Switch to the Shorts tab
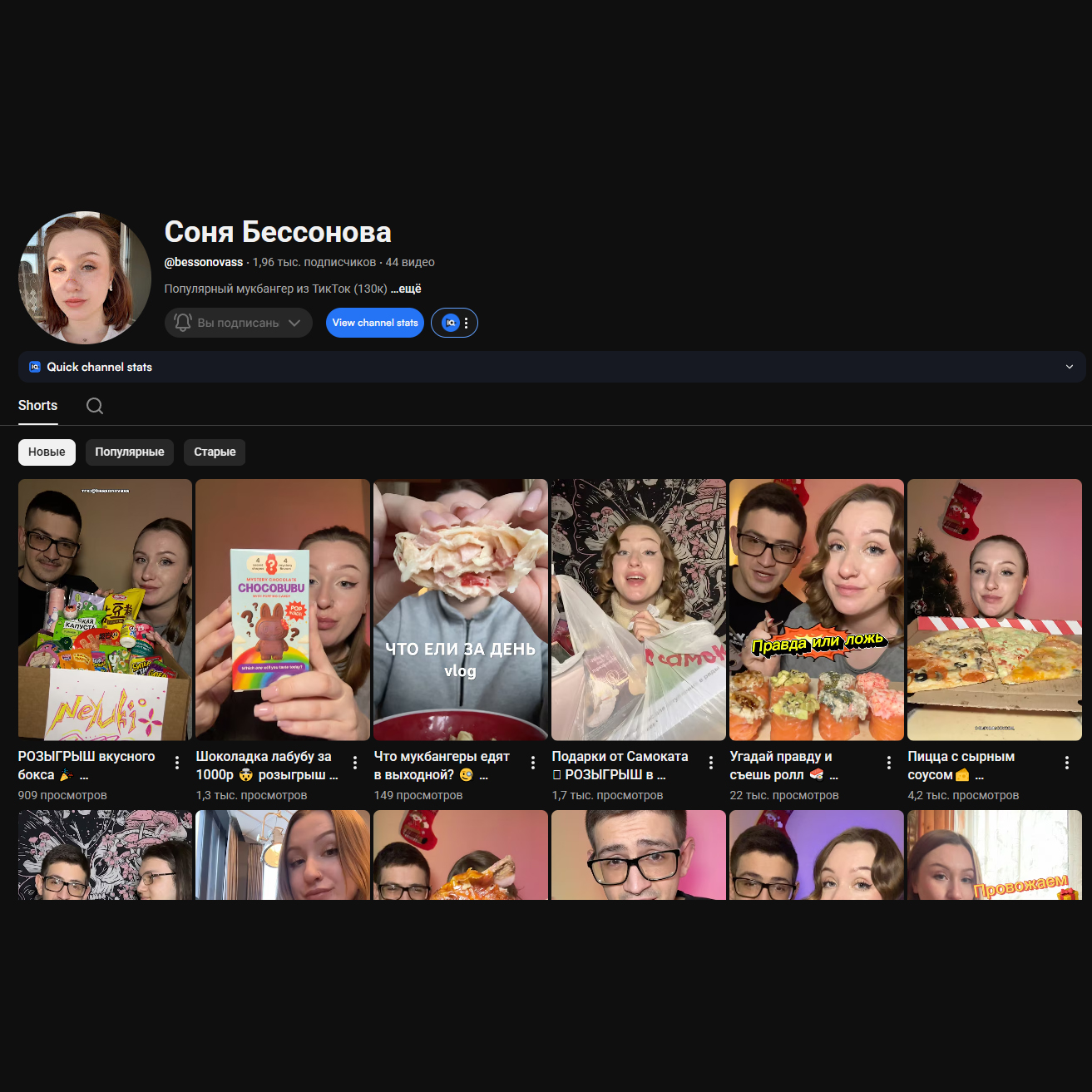The height and width of the screenshot is (1092, 1092). pyautogui.click(x=38, y=406)
